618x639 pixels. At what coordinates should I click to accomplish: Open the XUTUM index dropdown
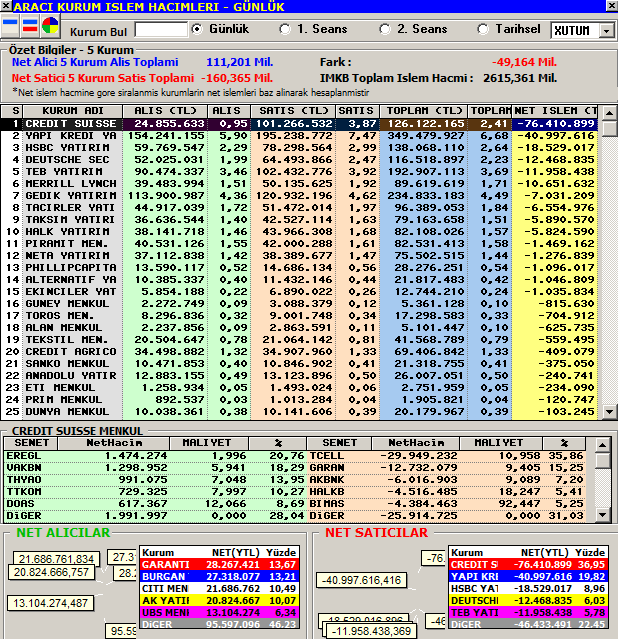tap(607, 31)
